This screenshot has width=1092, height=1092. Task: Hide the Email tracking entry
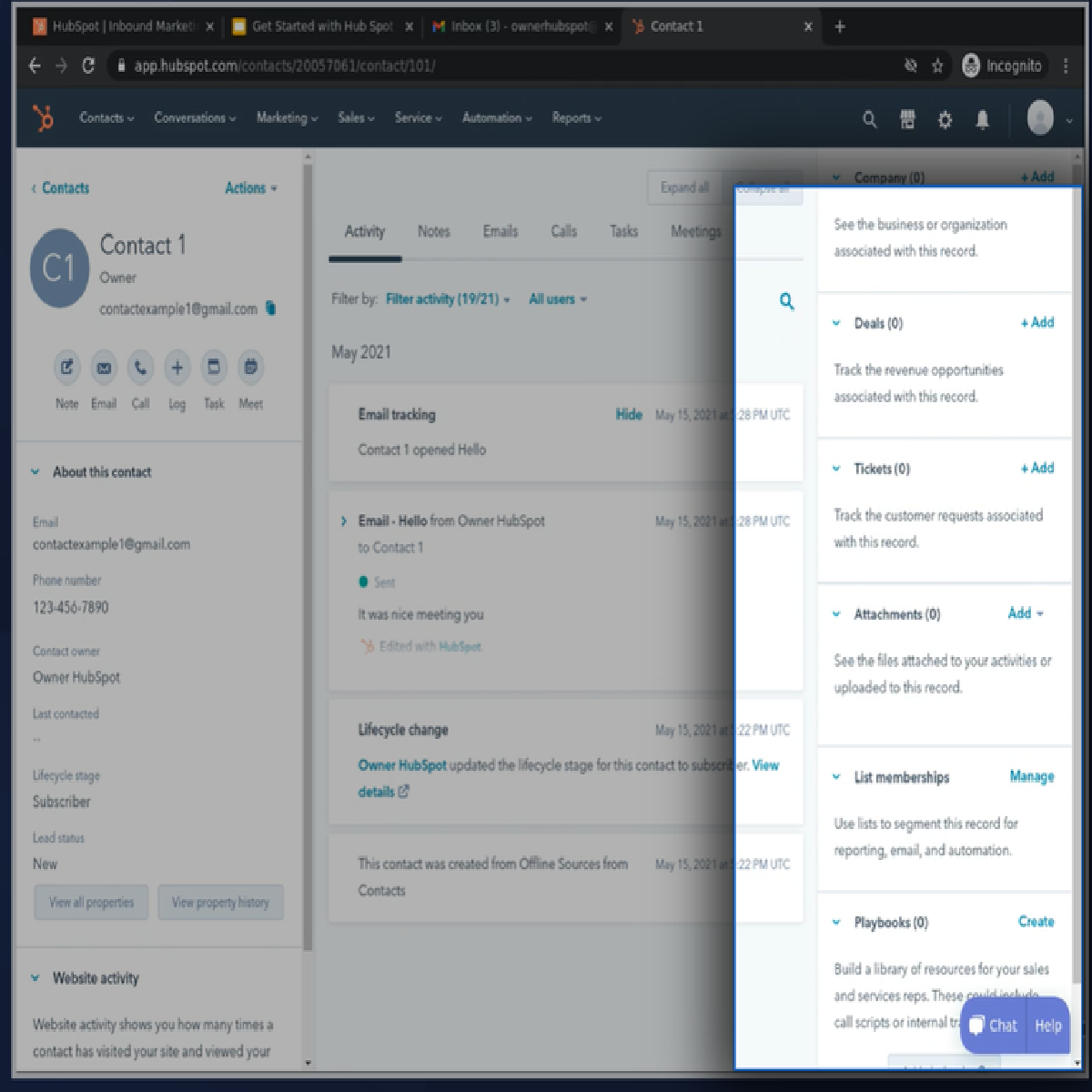point(629,415)
